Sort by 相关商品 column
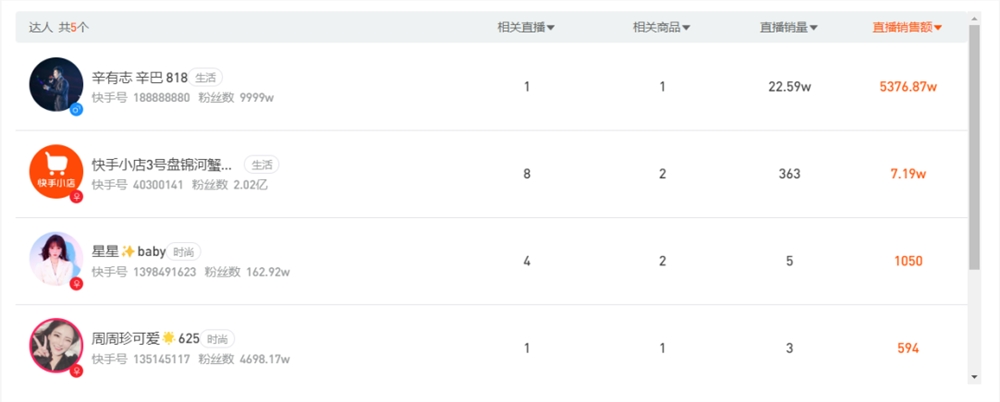 point(661,28)
